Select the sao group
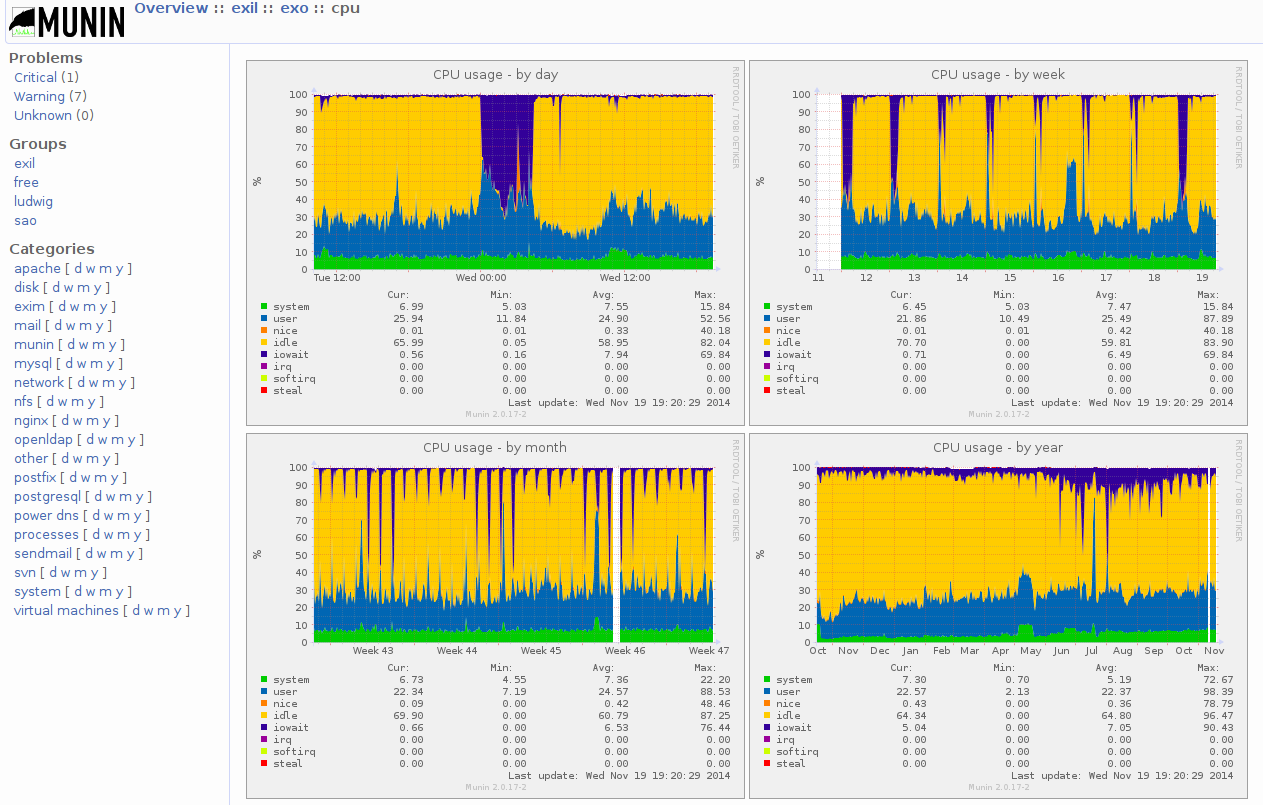 pyautogui.click(x=25, y=220)
